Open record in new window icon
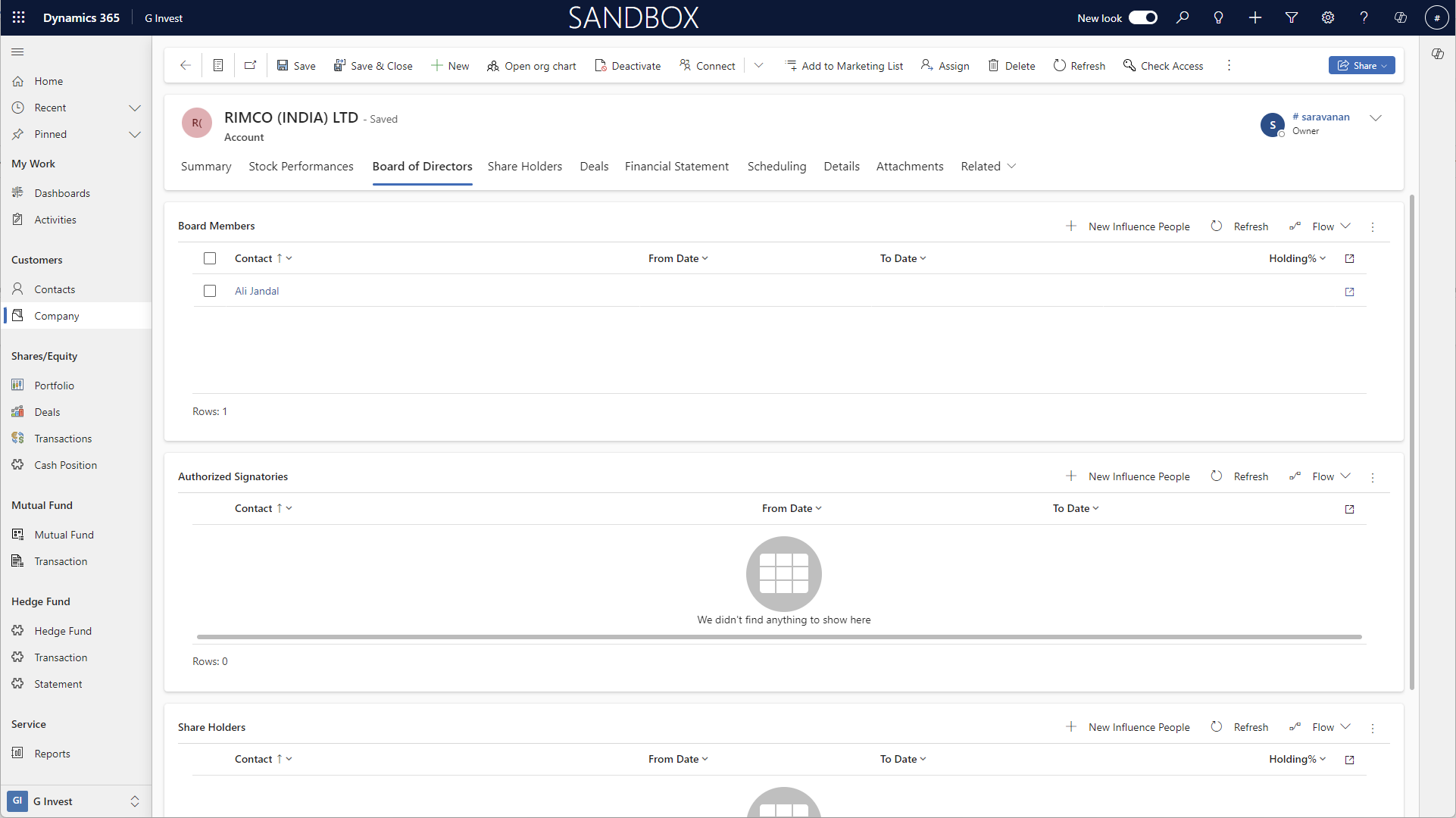1456x818 pixels. coord(250,66)
